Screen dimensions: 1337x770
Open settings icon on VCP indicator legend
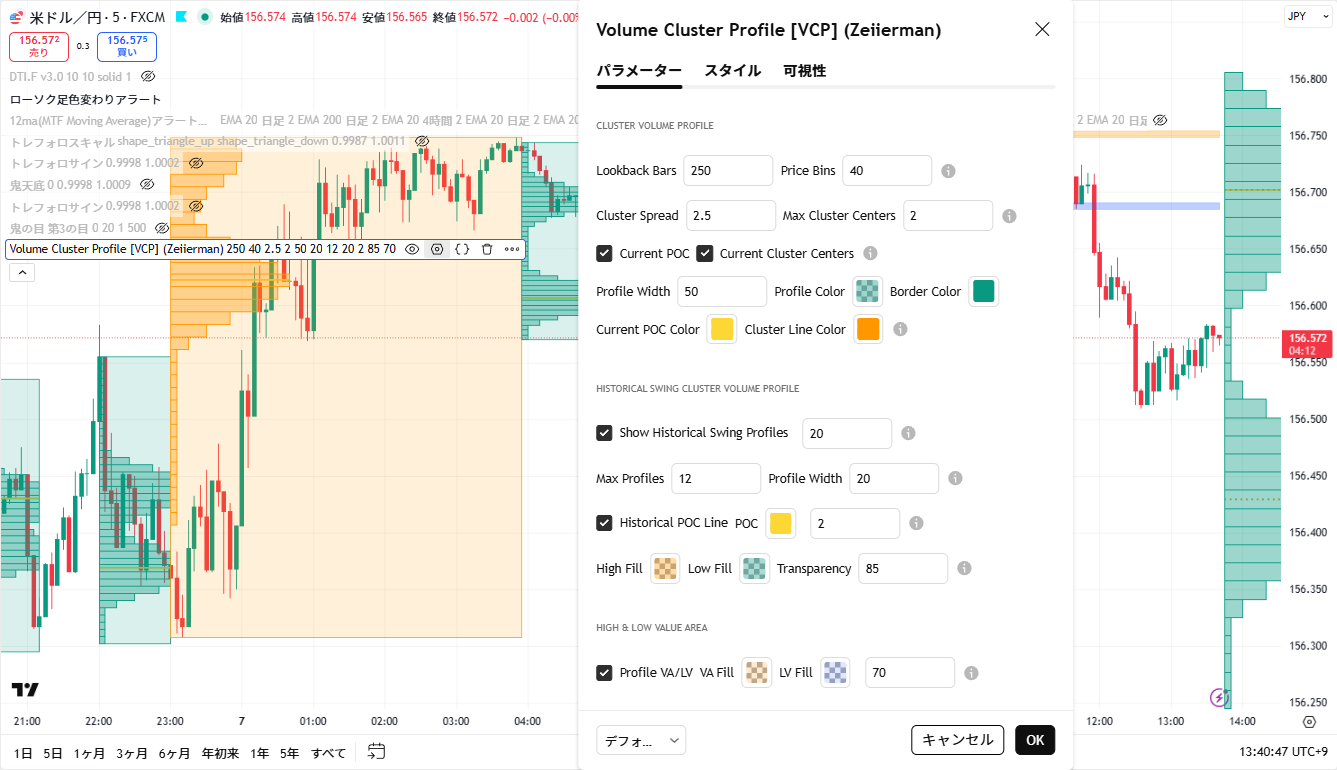tap(437, 249)
